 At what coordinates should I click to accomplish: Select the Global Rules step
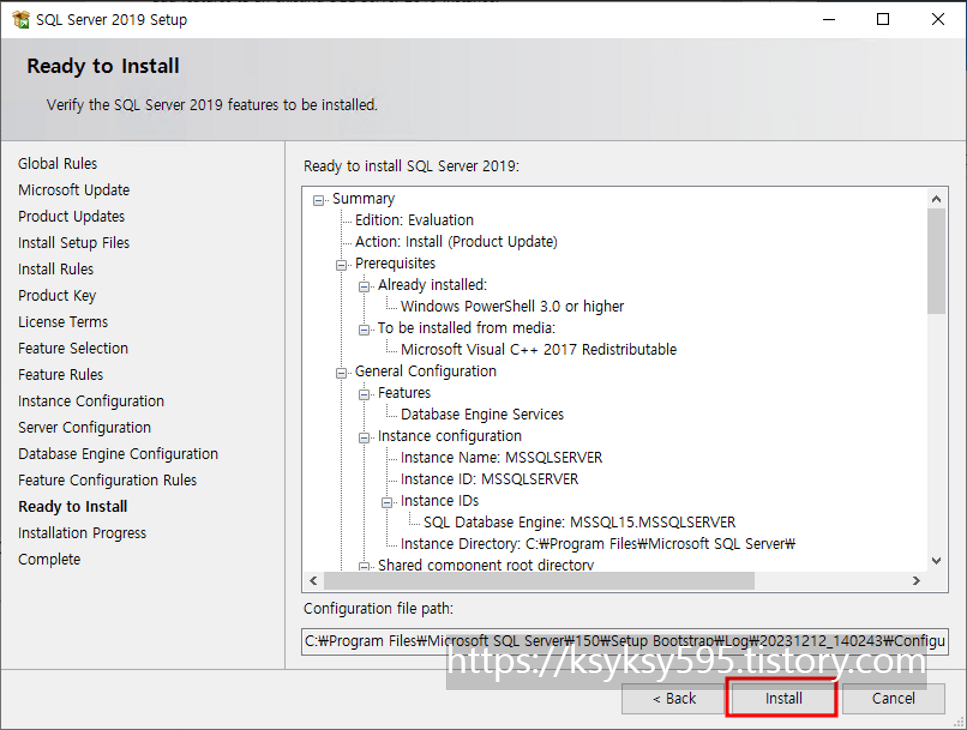tap(57, 163)
